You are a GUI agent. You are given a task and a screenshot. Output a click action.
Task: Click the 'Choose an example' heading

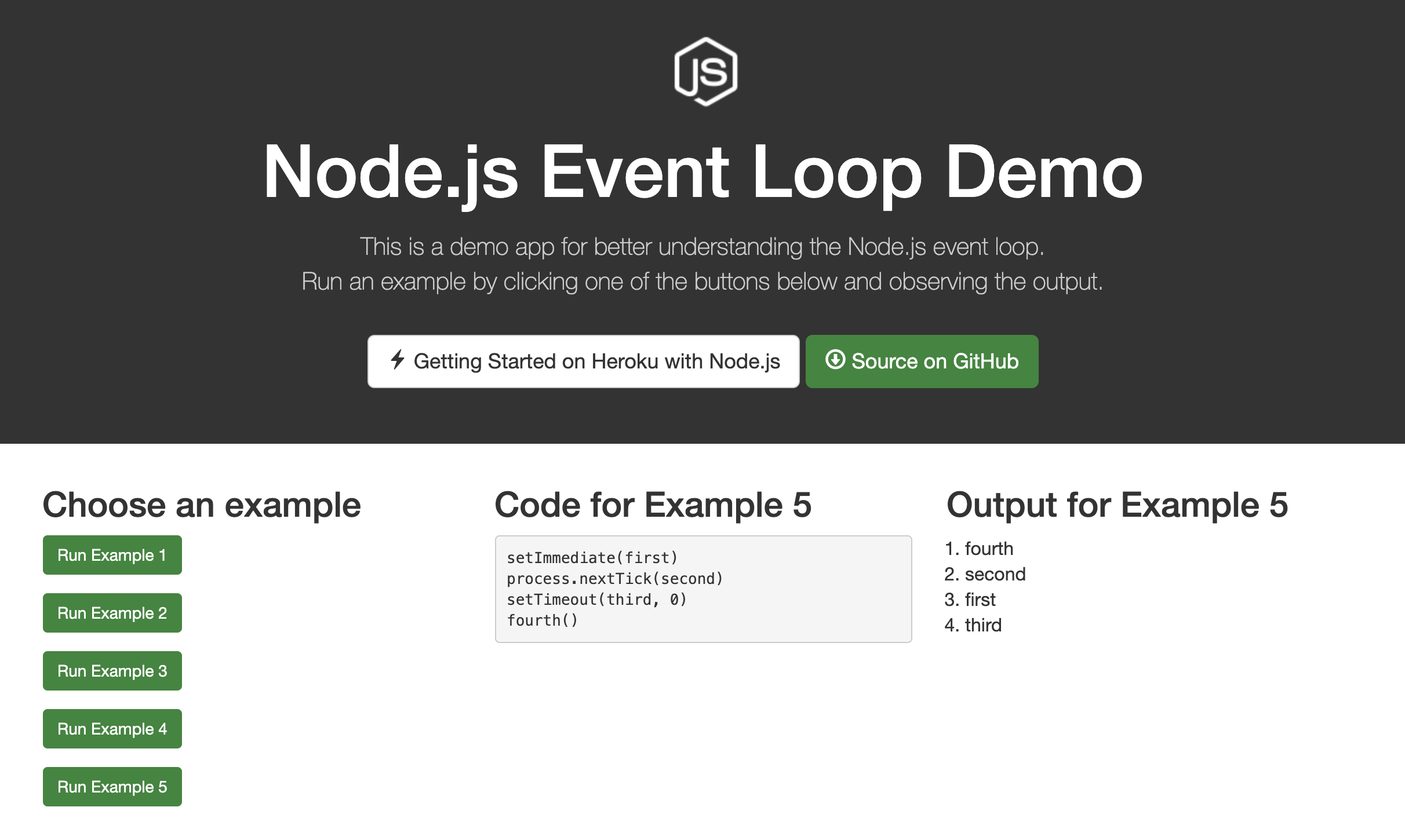click(202, 505)
